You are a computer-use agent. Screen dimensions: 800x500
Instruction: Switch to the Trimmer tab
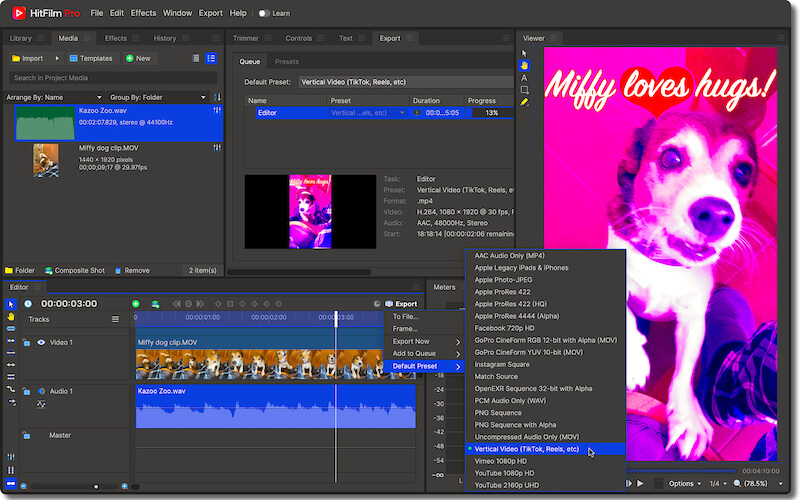[245, 38]
